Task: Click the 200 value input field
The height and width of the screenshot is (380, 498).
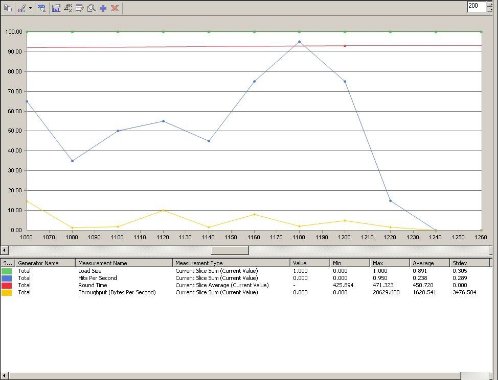Action: [477, 7]
